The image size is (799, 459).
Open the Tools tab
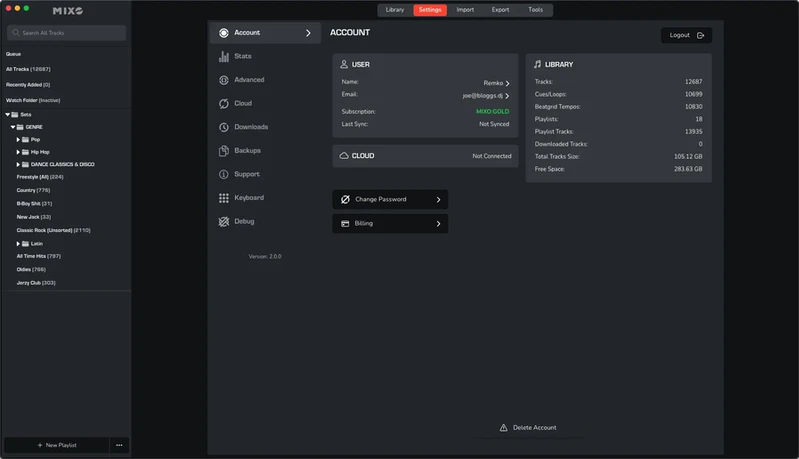536,10
